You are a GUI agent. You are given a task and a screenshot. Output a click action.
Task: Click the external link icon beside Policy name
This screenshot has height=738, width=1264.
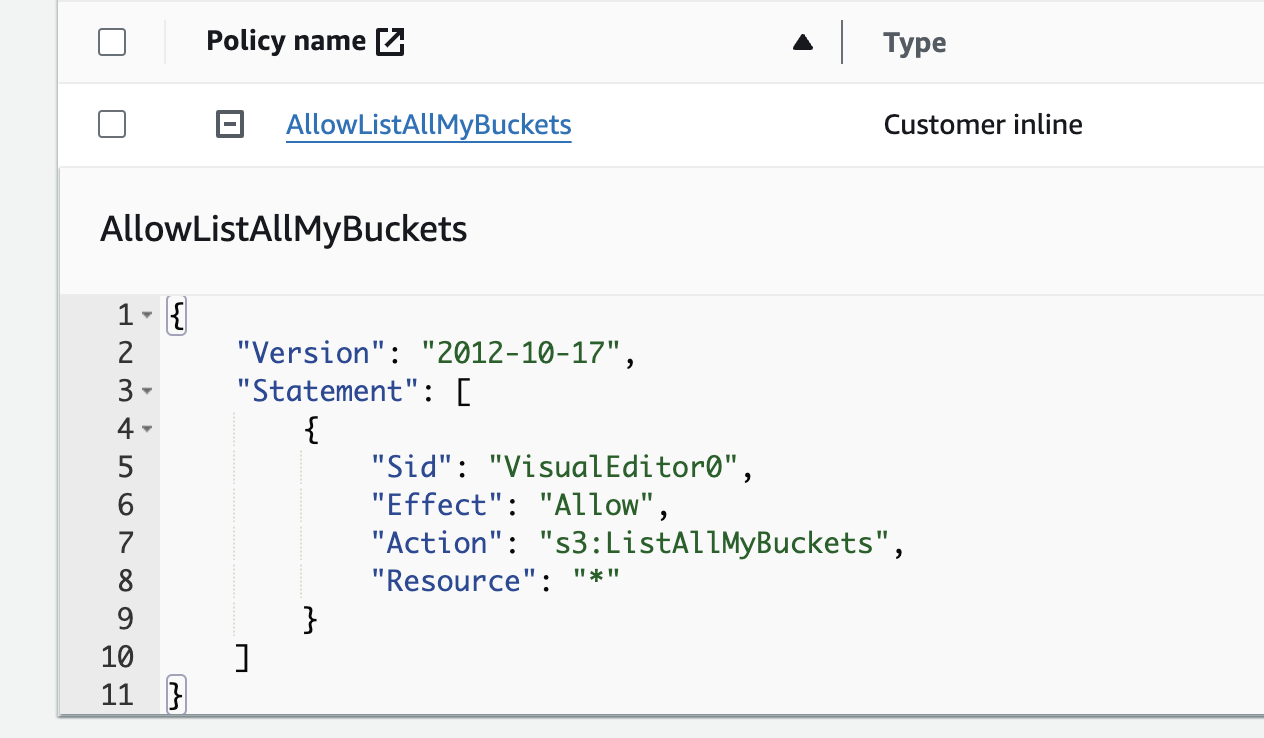pos(390,42)
